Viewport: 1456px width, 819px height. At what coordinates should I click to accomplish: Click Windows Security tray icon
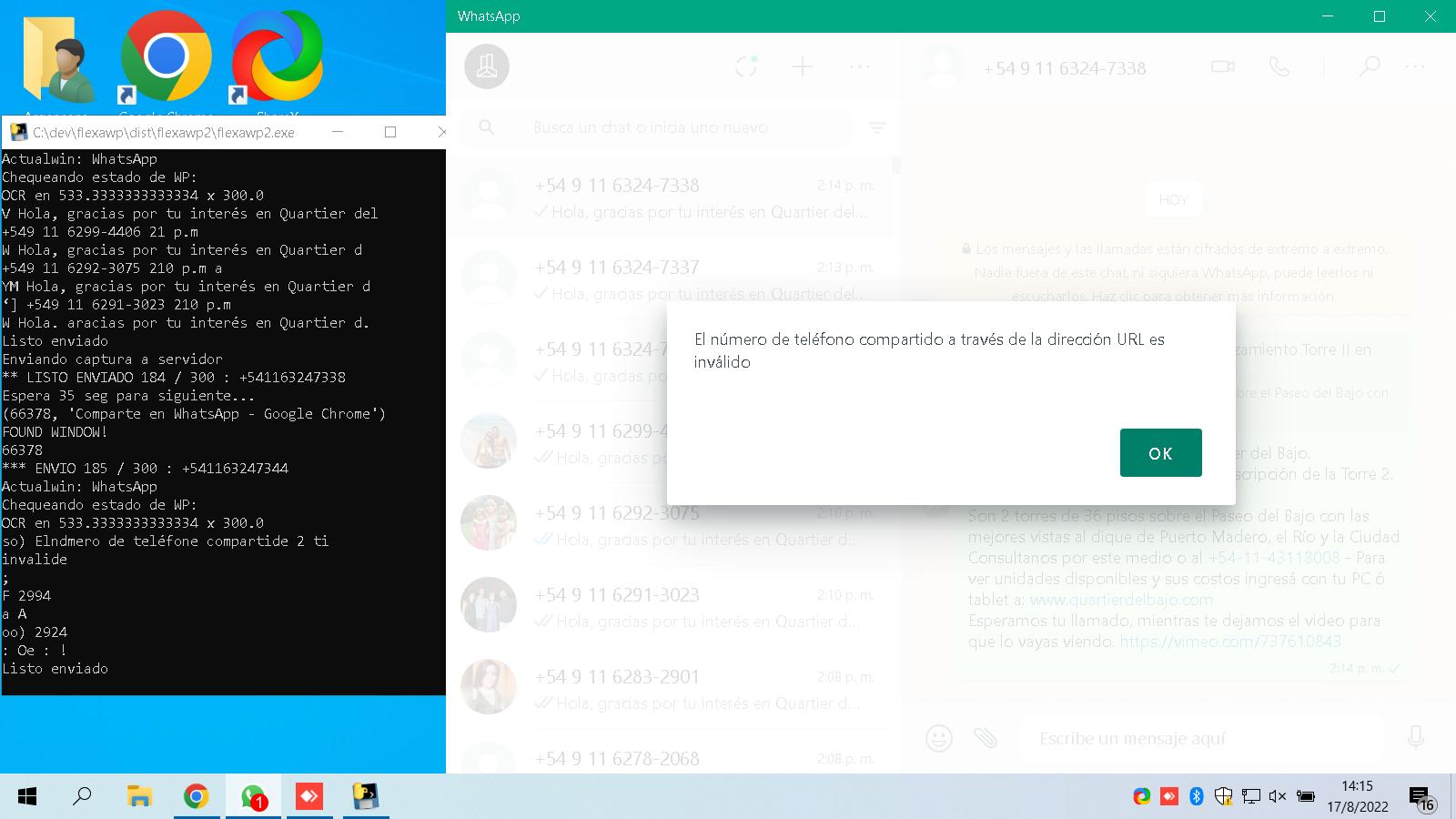1224,797
